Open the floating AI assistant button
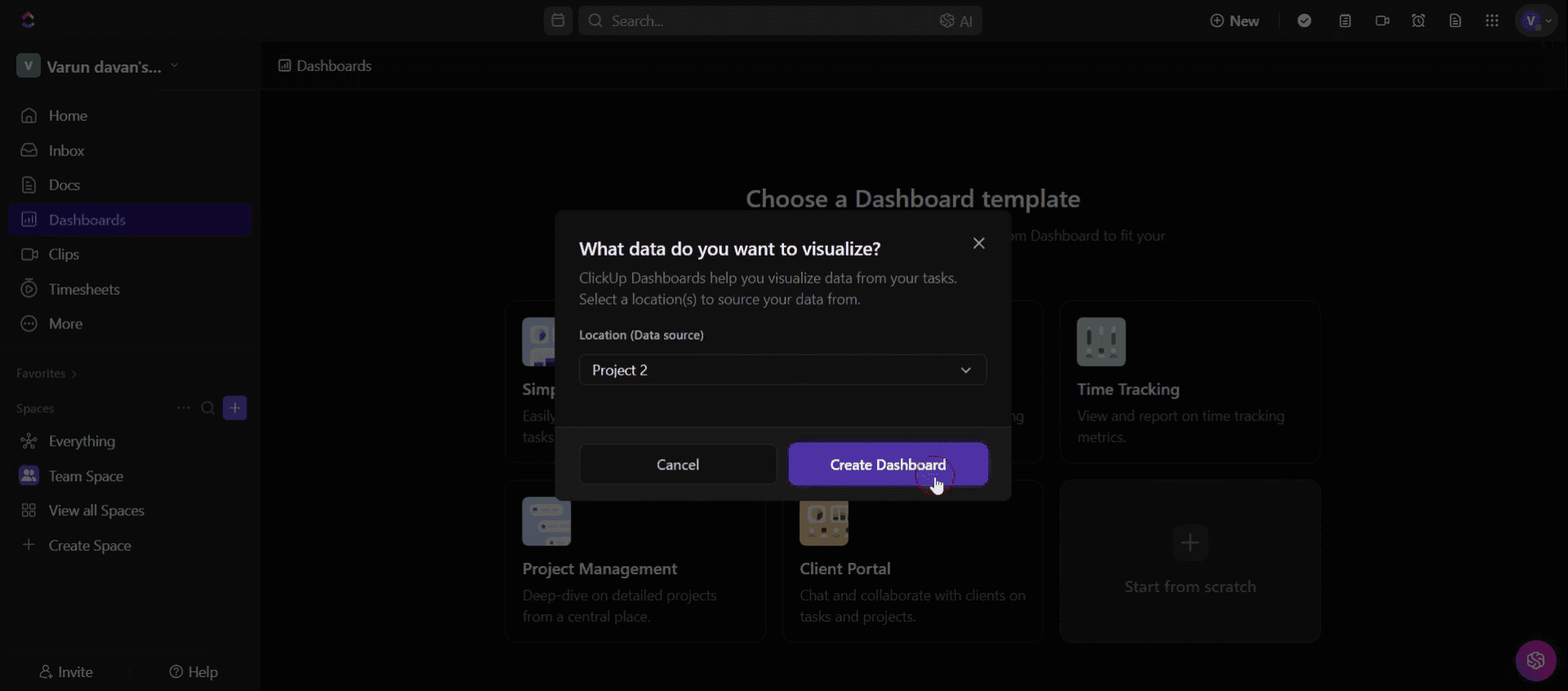Viewport: 1568px width, 691px height. pos(1535,660)
